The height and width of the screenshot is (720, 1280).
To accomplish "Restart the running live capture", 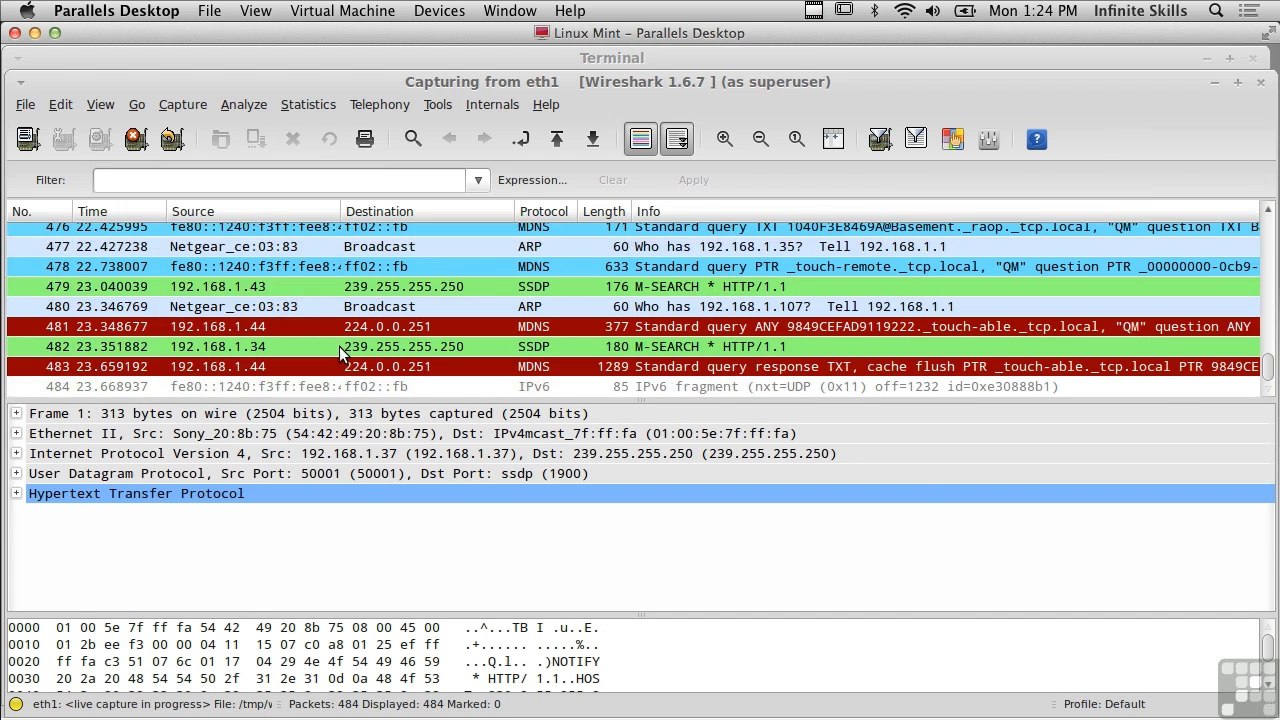I will tap(172, 139).
